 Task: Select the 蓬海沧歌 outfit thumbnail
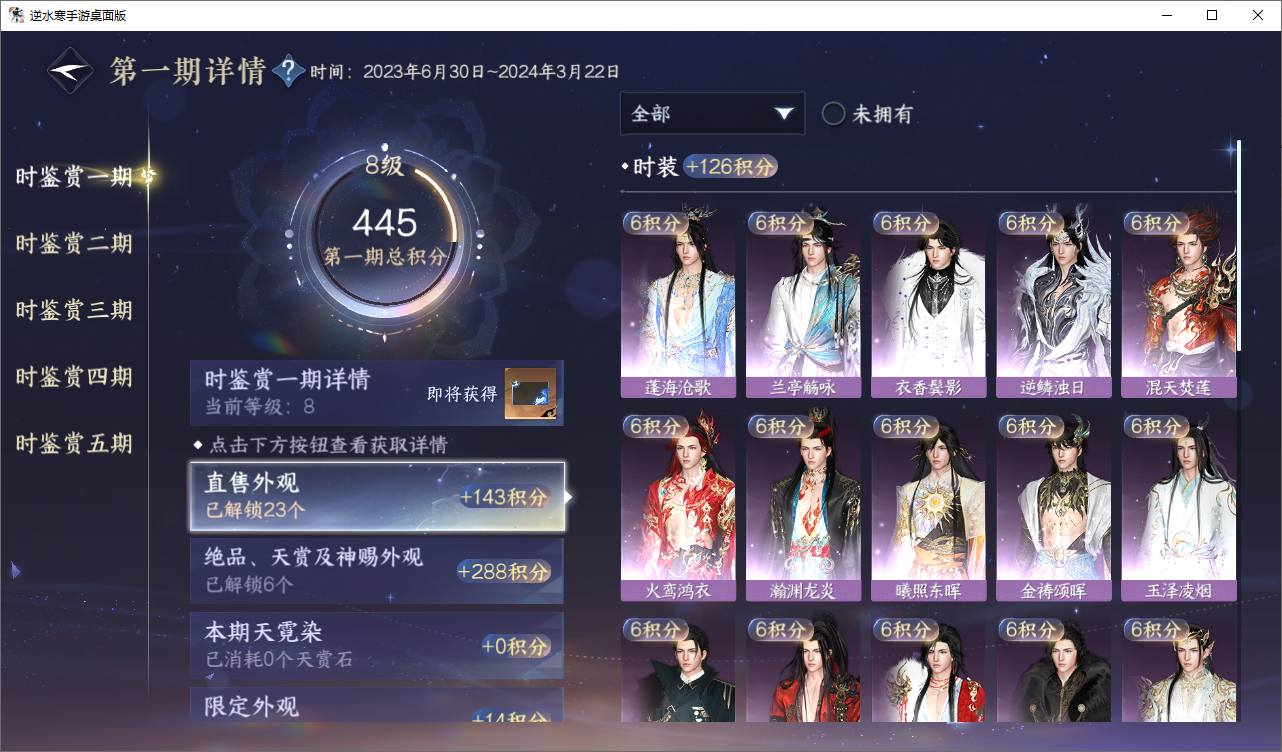pos(678,304)
